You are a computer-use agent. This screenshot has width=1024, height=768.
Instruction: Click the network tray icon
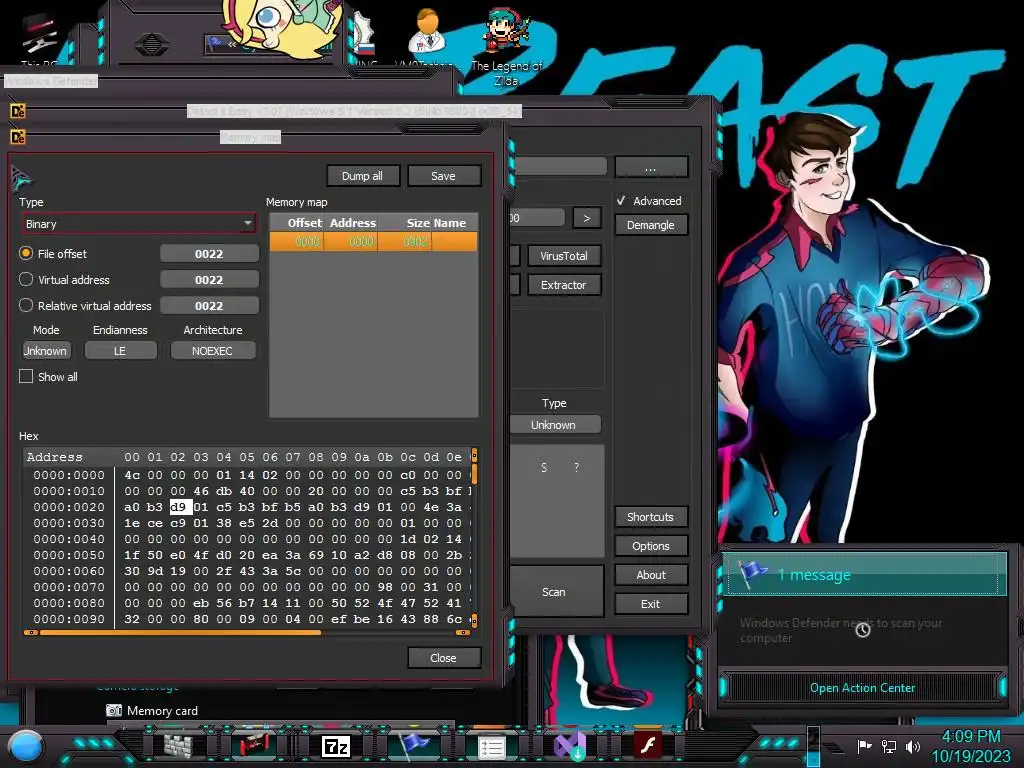(889, 746)
